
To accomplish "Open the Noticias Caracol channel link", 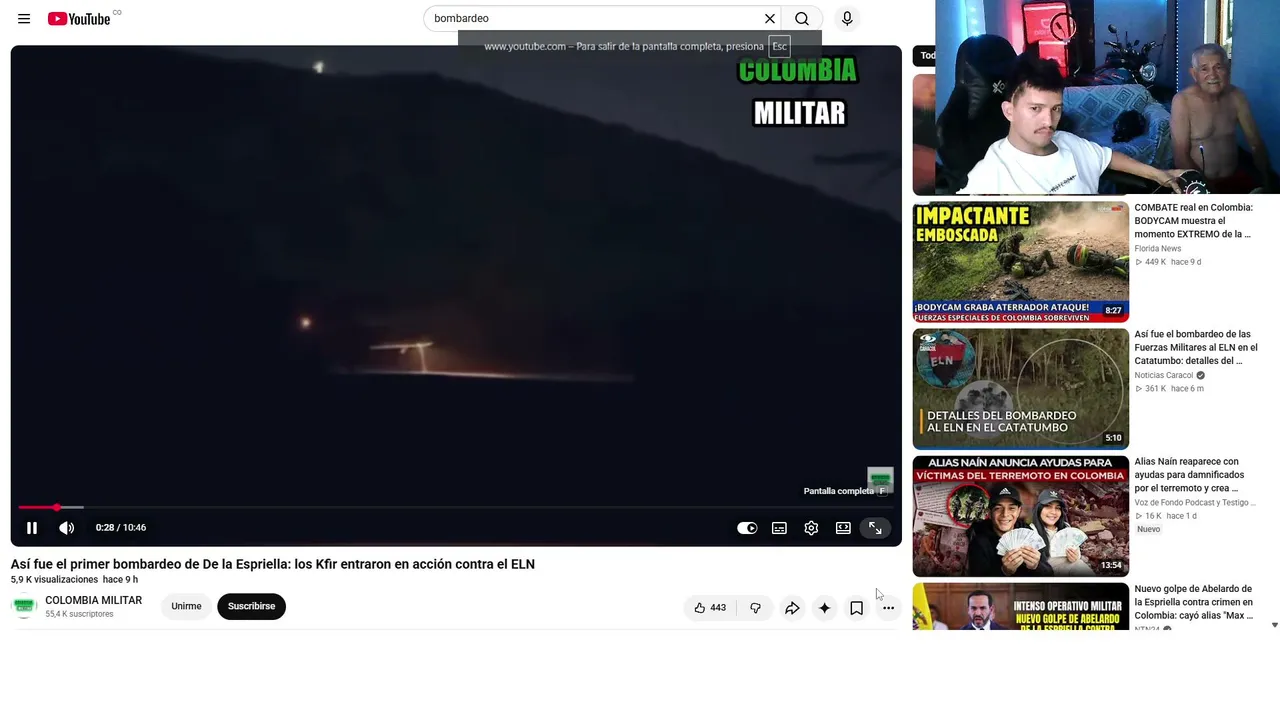I will [1163, 376].
